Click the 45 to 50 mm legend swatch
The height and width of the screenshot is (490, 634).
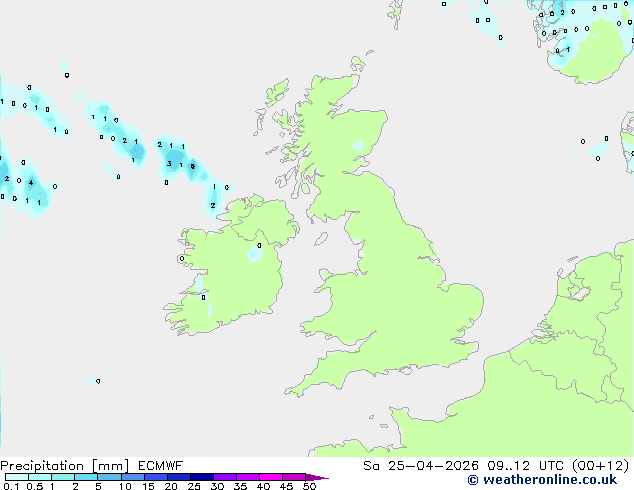click(294, 477)
